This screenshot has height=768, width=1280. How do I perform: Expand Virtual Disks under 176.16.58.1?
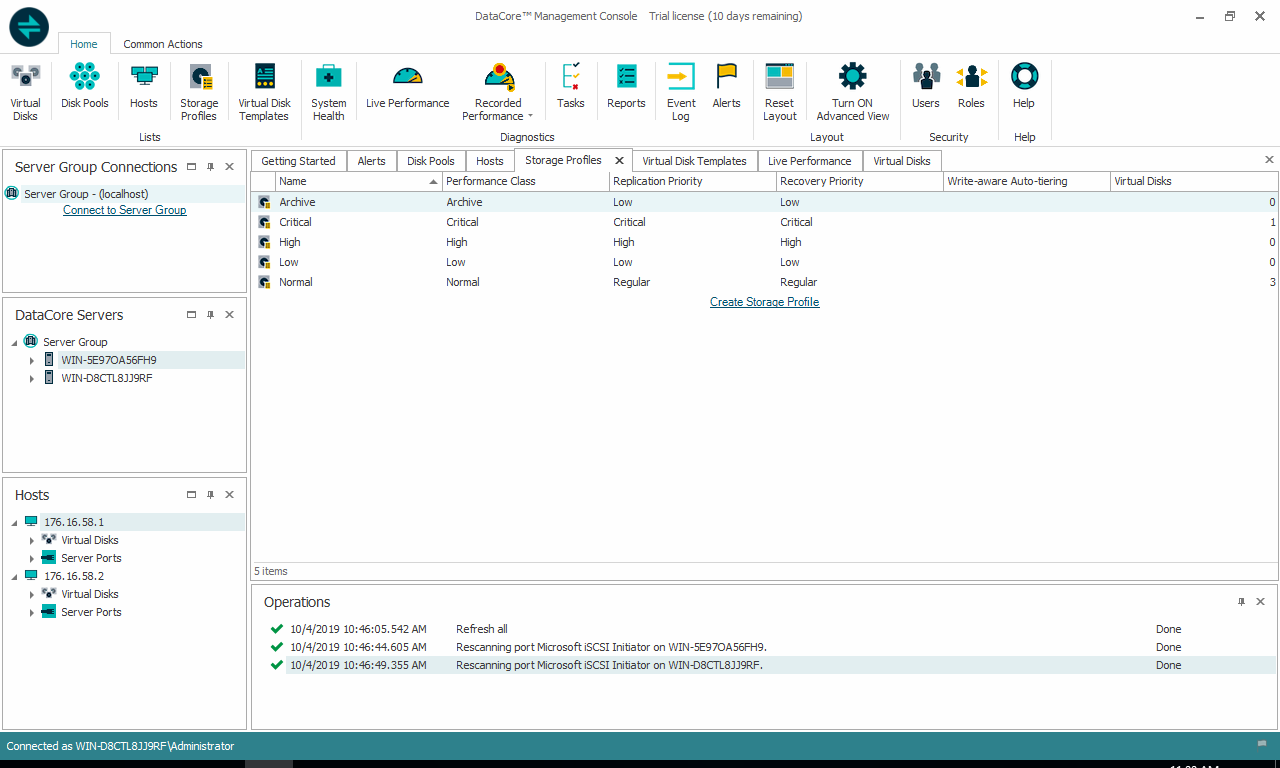click(x=32, y=540)
